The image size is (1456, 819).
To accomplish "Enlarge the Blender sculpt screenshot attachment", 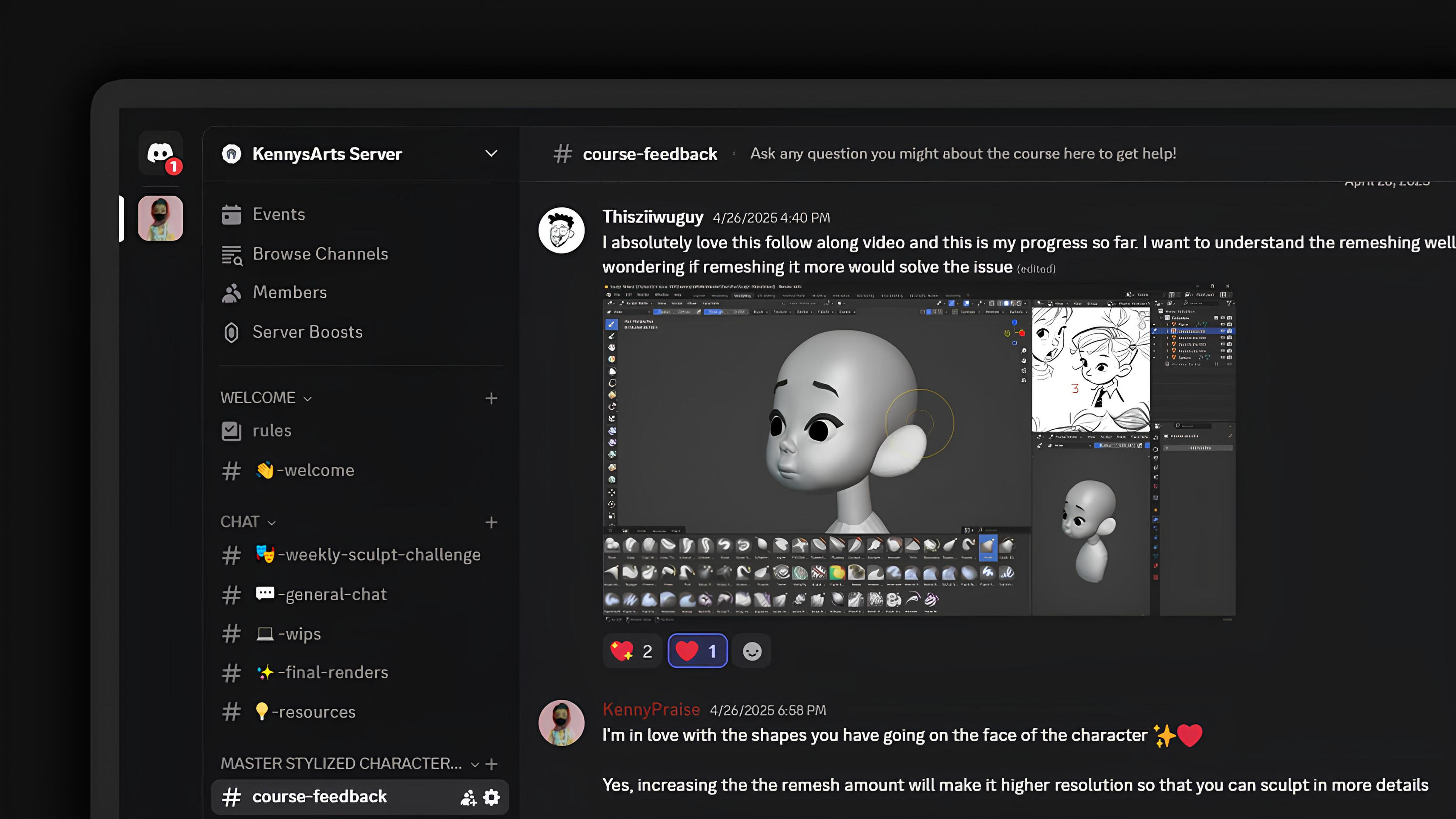I will point(918,452).
